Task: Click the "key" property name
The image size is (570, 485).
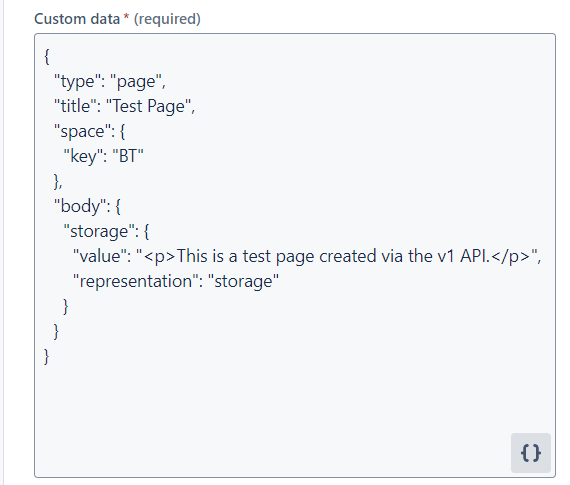Action: point(83,156)
